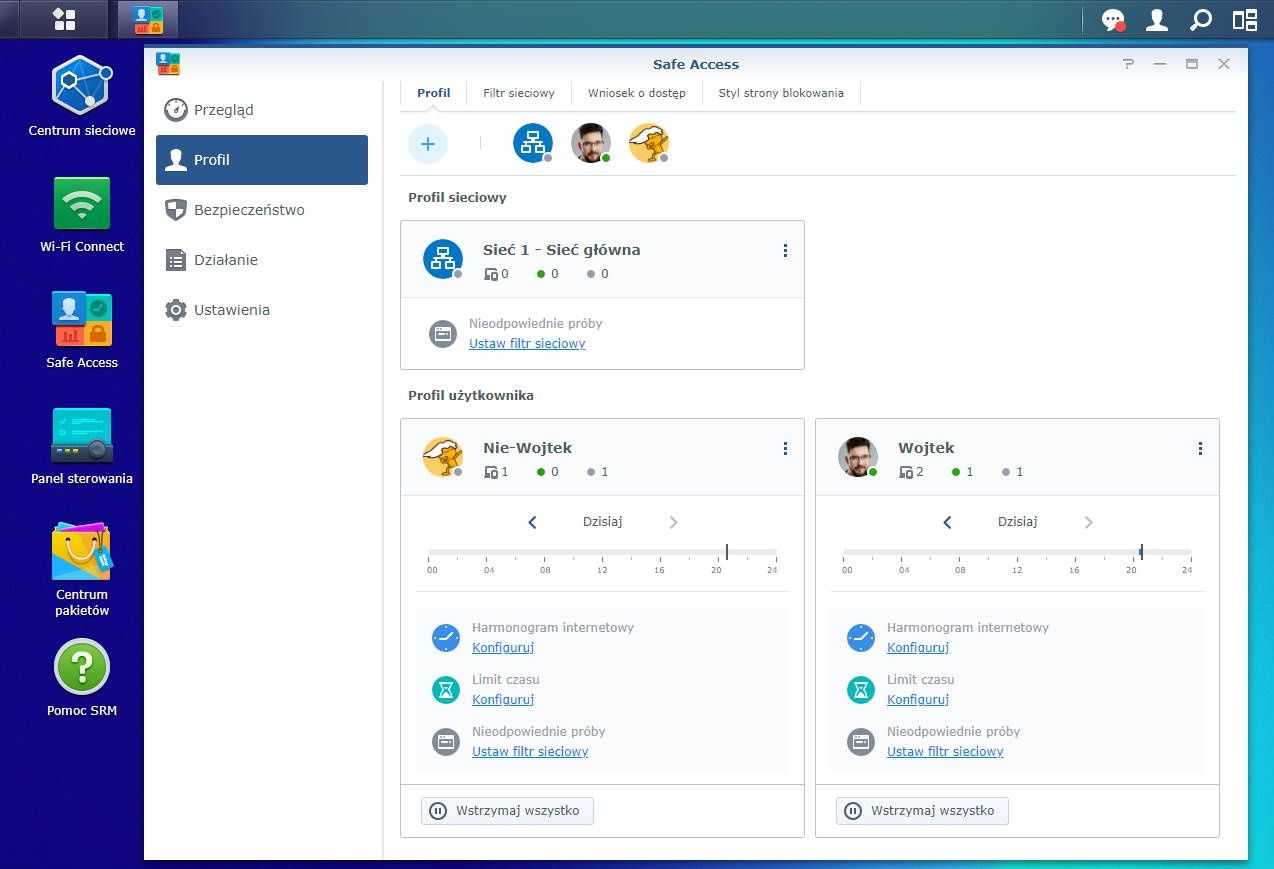Select Nie-Wojtek bird avatar in profile strip
Screen dimensions: 1274x869
(x=649, y=143)
